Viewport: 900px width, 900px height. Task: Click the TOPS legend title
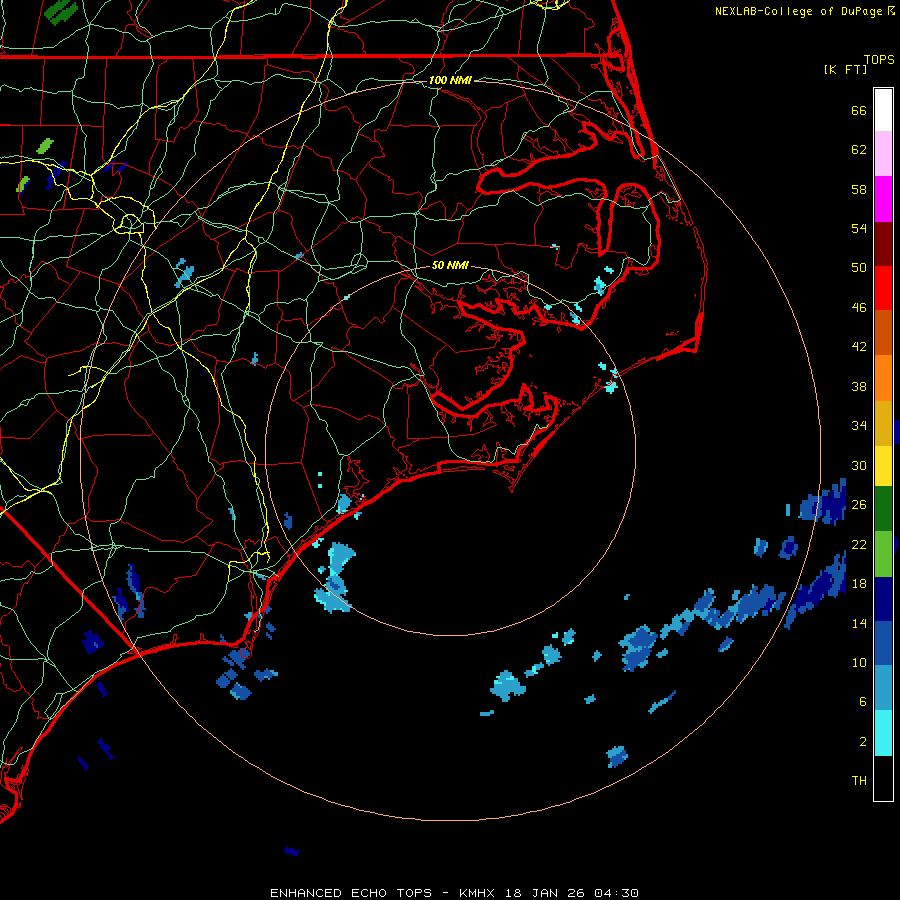click(x=879, y=59)
